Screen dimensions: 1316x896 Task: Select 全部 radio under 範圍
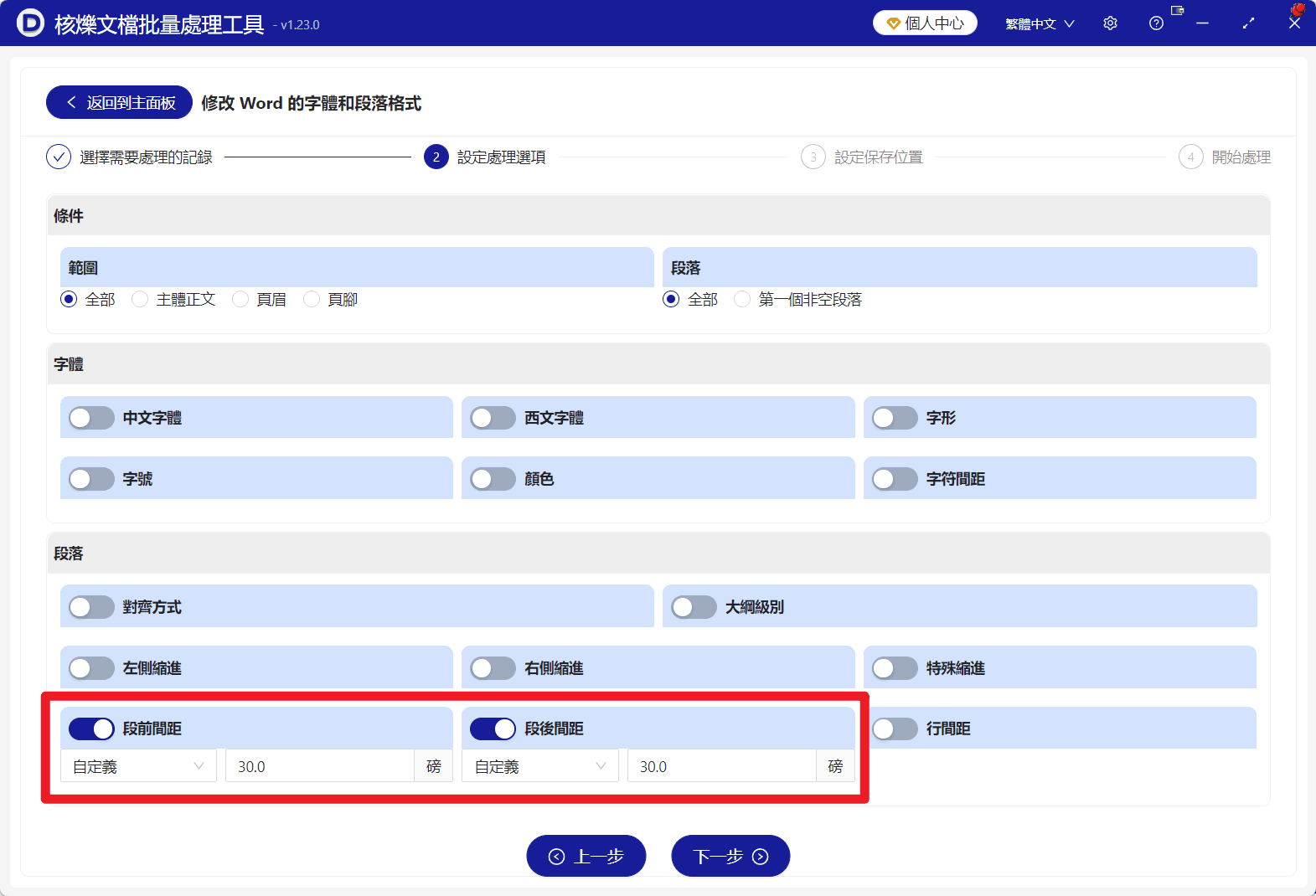[x=69, y=299]
